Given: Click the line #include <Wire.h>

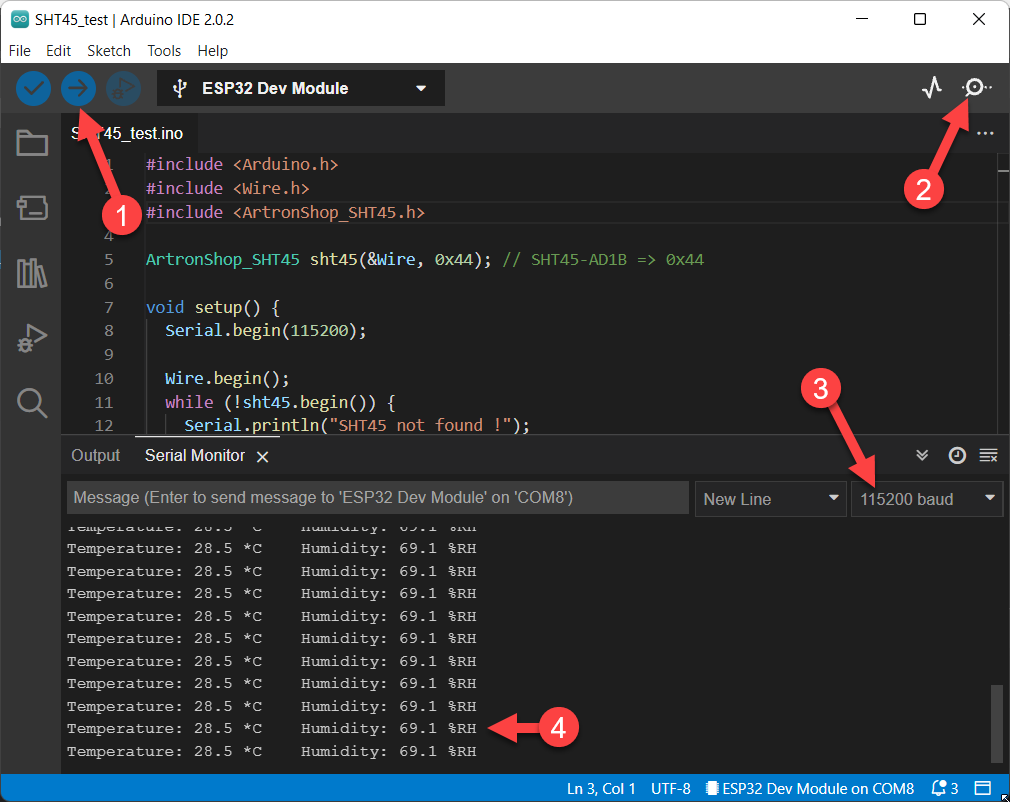Looking at the screenshot, I should (227, 188).
